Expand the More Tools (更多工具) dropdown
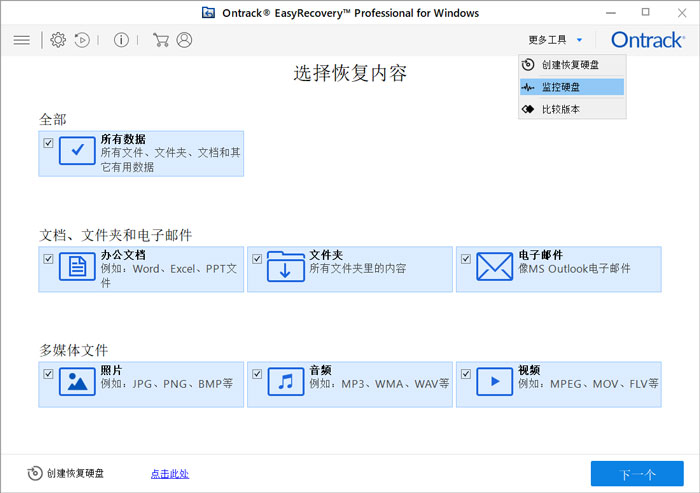This screenshot has width=700, height=493. click(555, 40)
